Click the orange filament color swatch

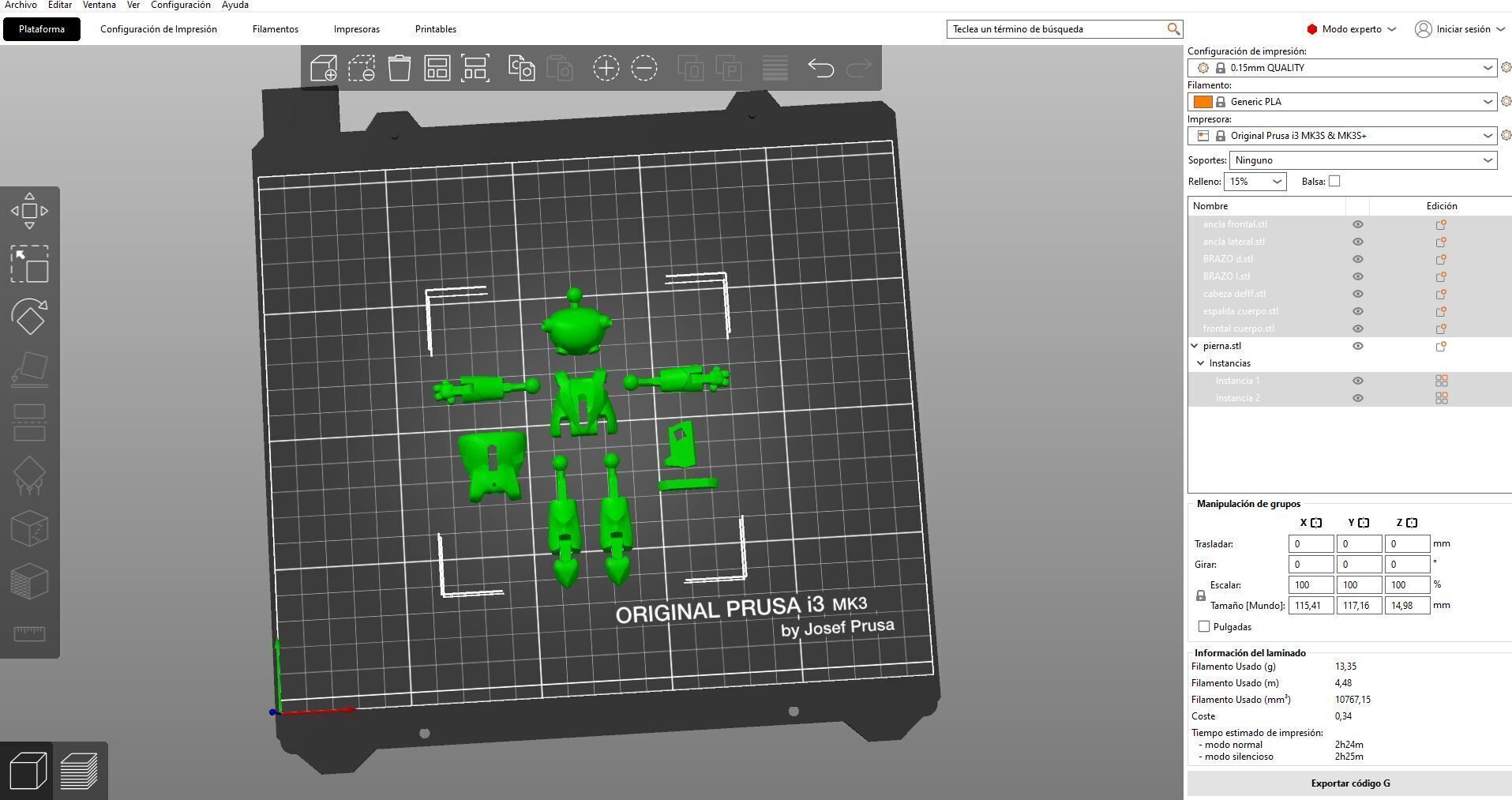tap(1202, 102)
